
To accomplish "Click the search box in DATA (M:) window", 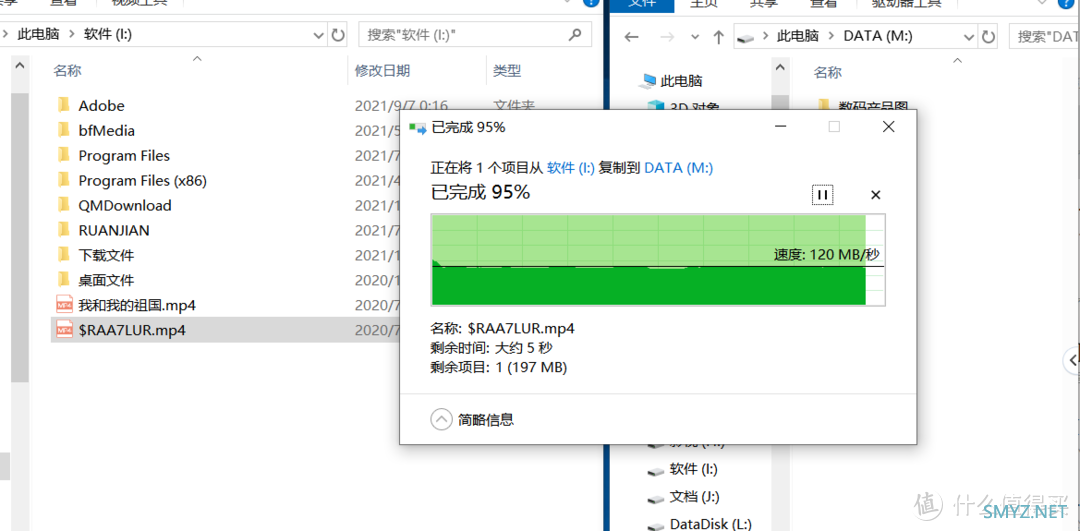I will tap(1044, 37).
